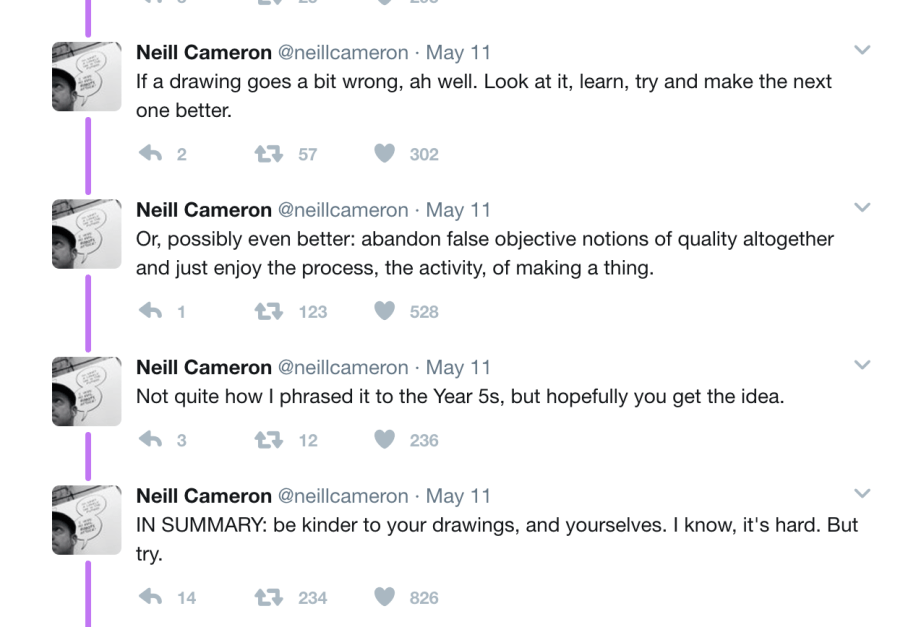Open the chevron menu on "IN SUMMARY" tweet
Screen dimensions: 921x627
[x=863, y=493]
